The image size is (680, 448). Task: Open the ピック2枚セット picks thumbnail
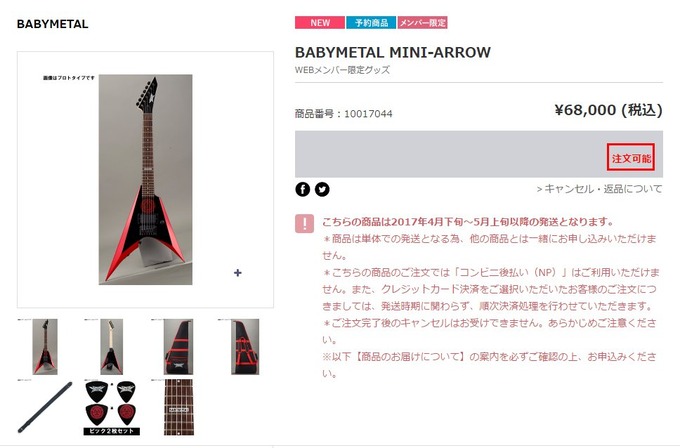tap(111, 407)
